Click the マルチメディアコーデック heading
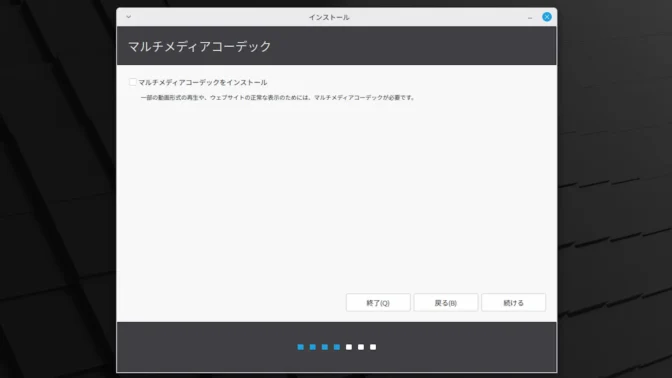The width and height of the screenshot is (672, 378). (200, 46)
